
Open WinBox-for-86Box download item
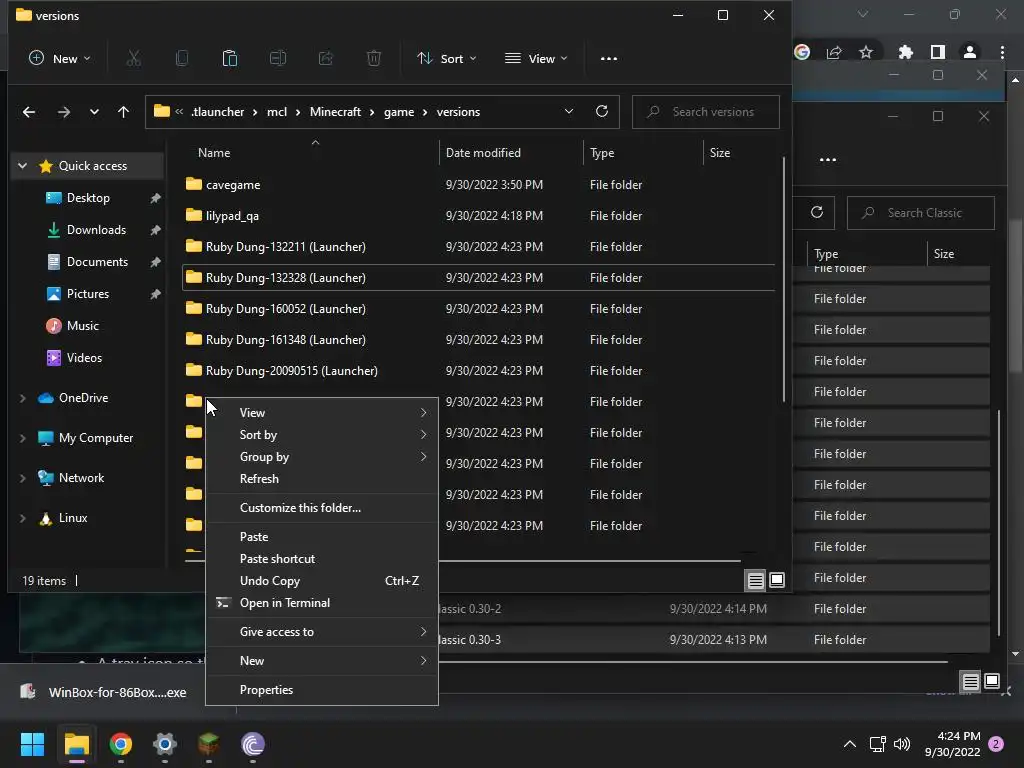[x=103, y=692]
